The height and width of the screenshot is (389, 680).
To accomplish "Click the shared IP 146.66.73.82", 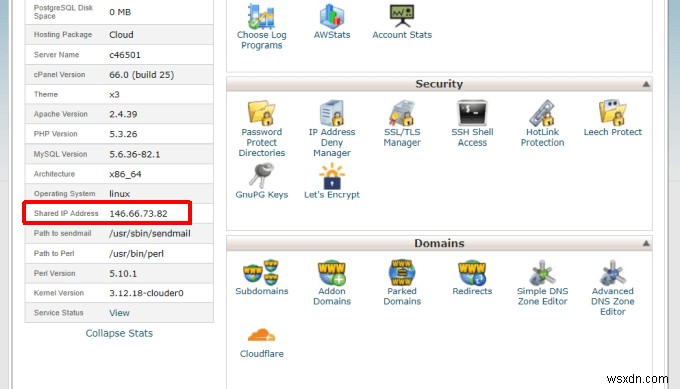I will point(138,213).
